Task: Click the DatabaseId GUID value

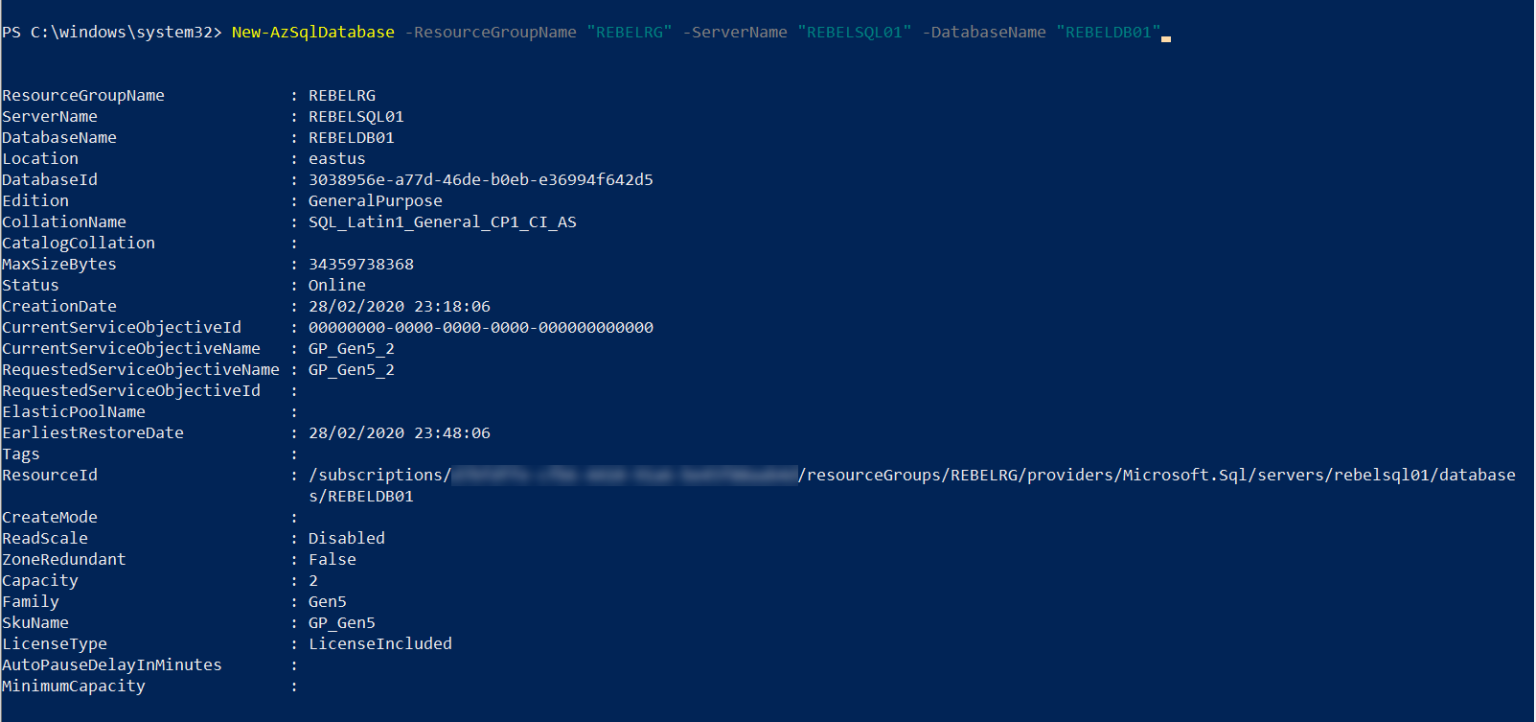Action: pos(480,180)
